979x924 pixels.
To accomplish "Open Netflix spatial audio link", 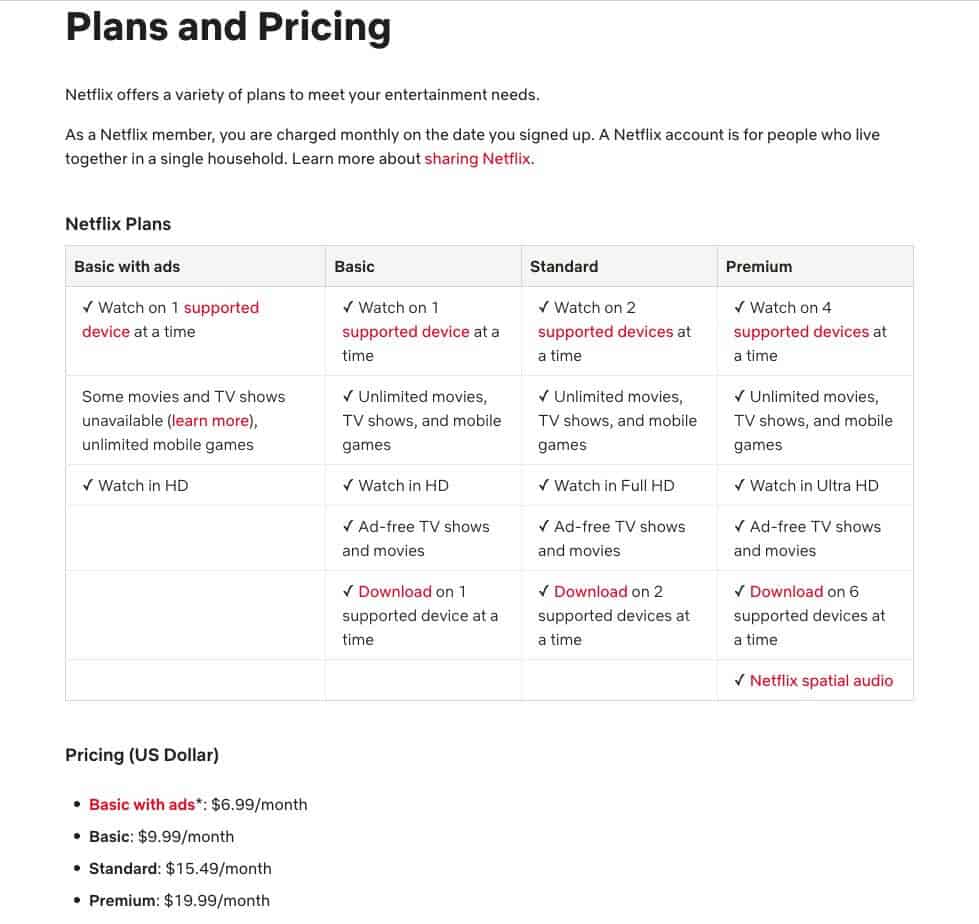I will pos(822,681).
